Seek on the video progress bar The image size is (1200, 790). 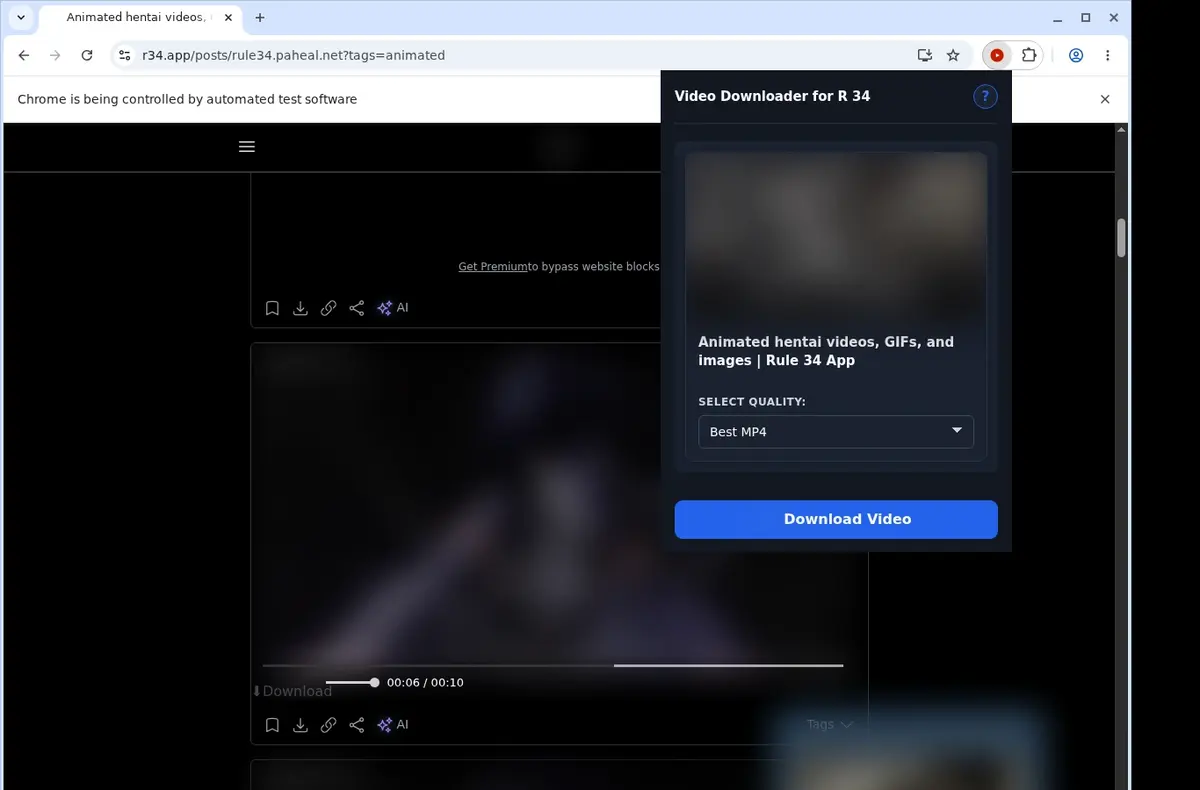pyautogui.click(x=553, y=665)
